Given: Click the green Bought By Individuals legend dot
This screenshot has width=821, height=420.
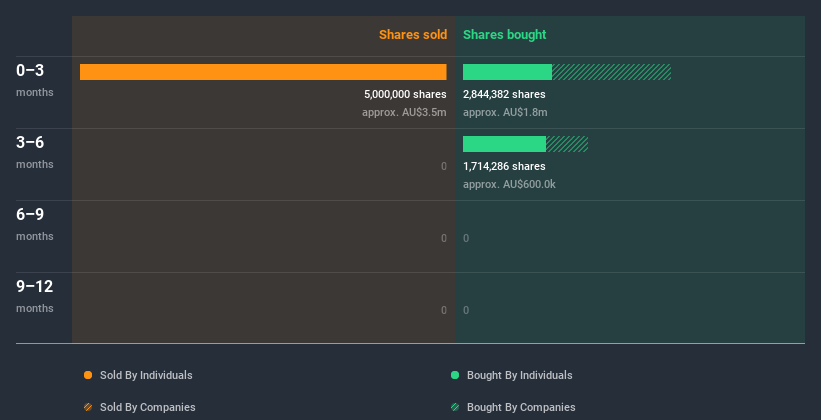Looking at the screenshot, I should [455, 375].
